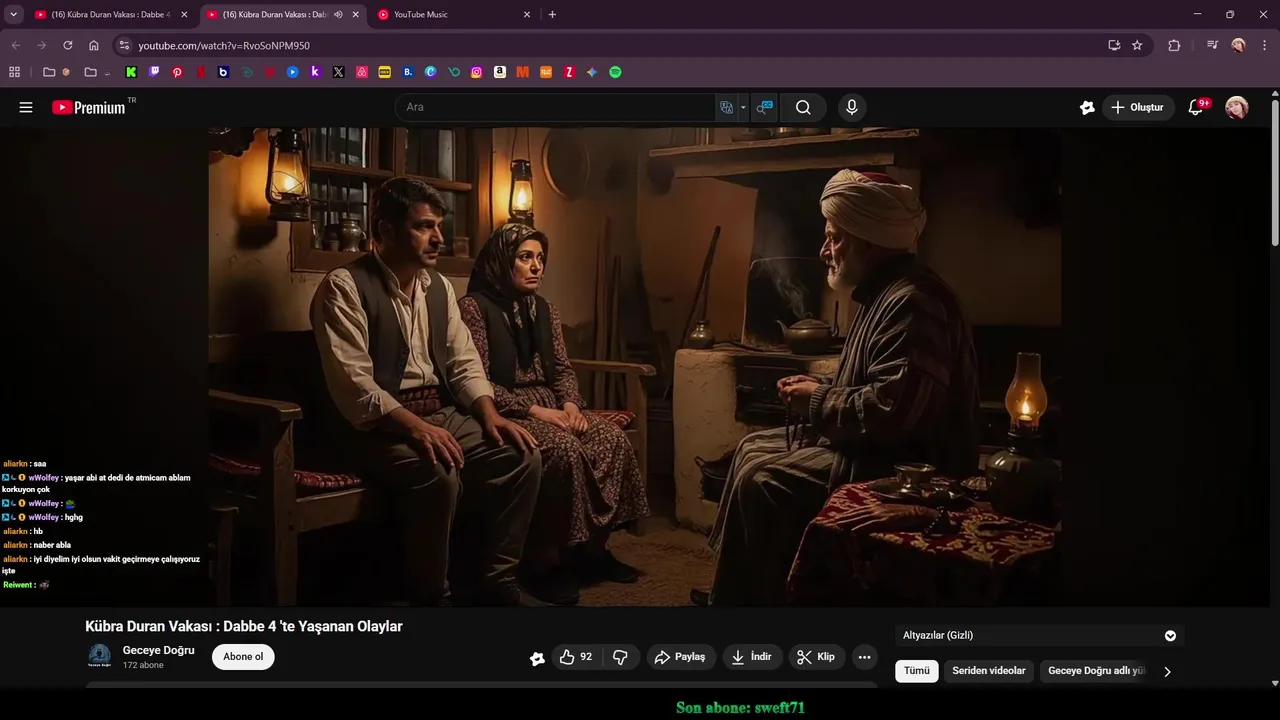Click the Abone ol button

(x=243, y=657)
